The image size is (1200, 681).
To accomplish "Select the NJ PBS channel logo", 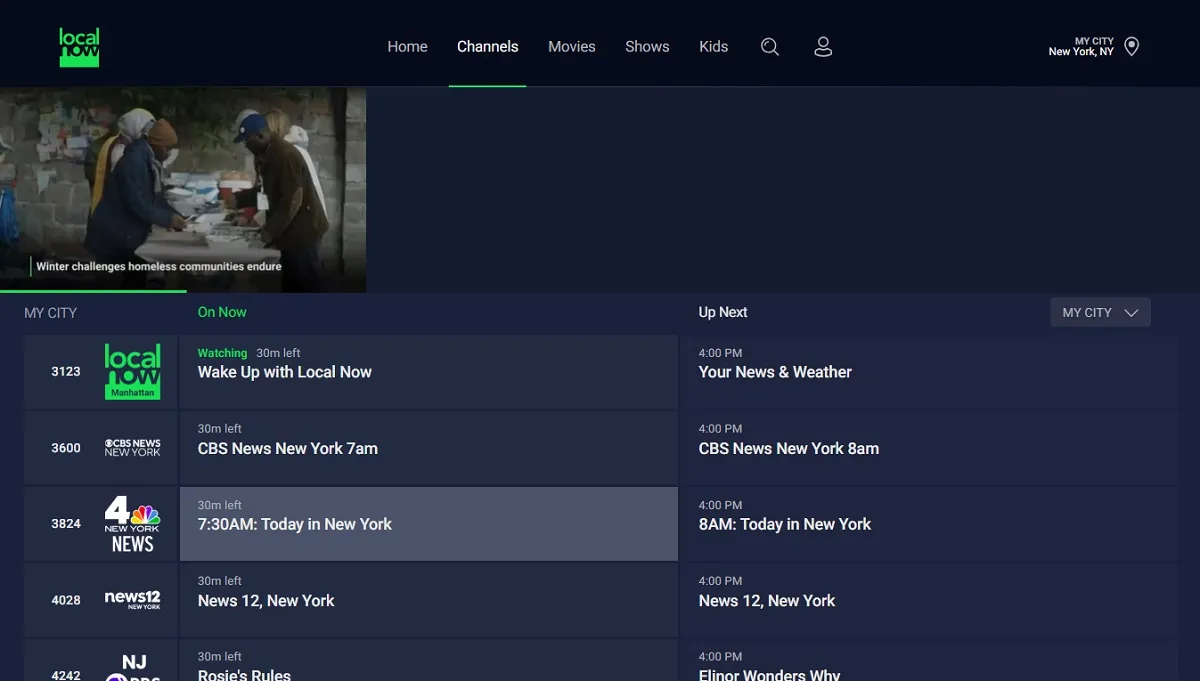I will (x=134, y=668).
